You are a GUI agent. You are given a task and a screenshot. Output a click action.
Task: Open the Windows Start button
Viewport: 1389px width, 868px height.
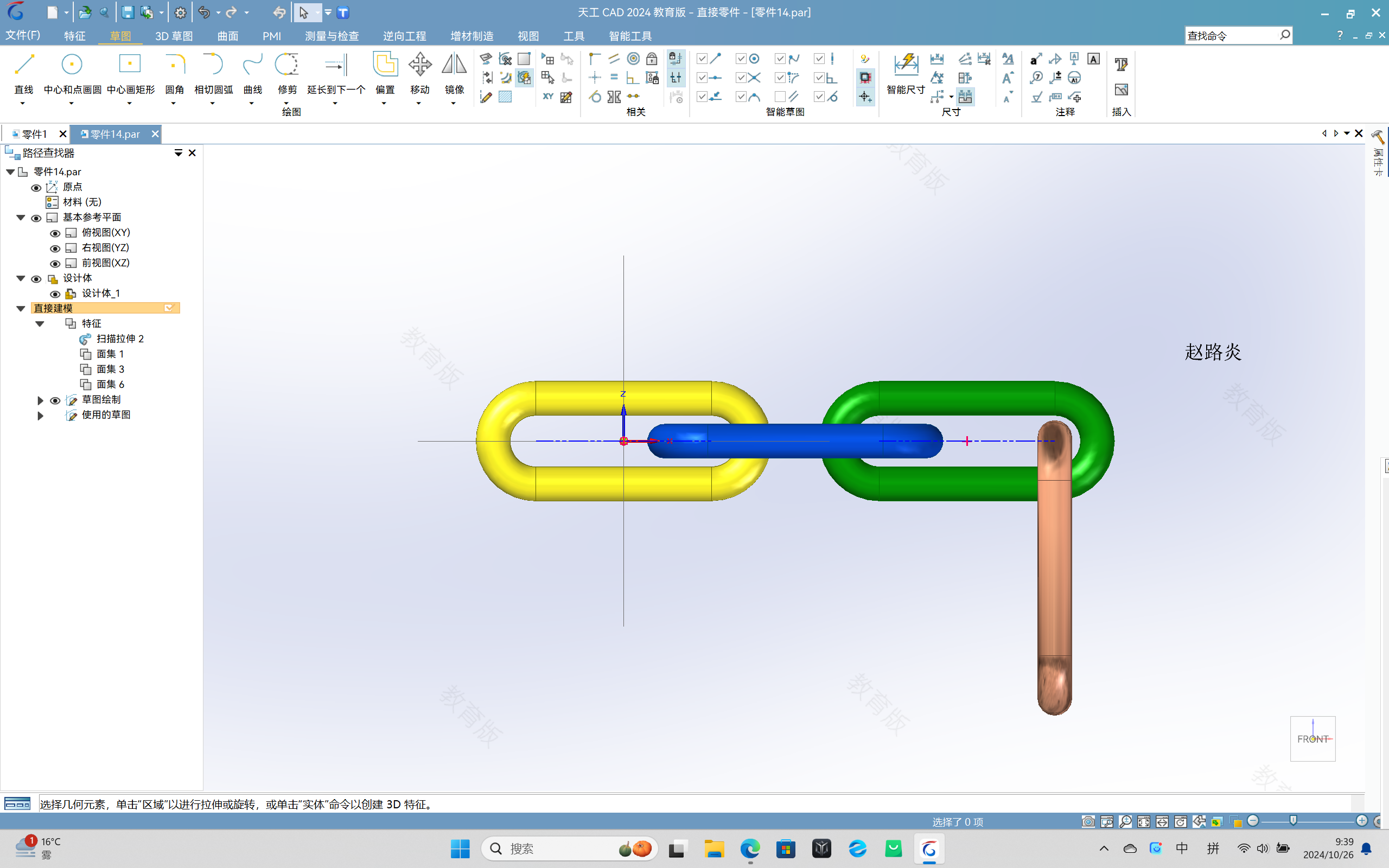pos(460,848)
